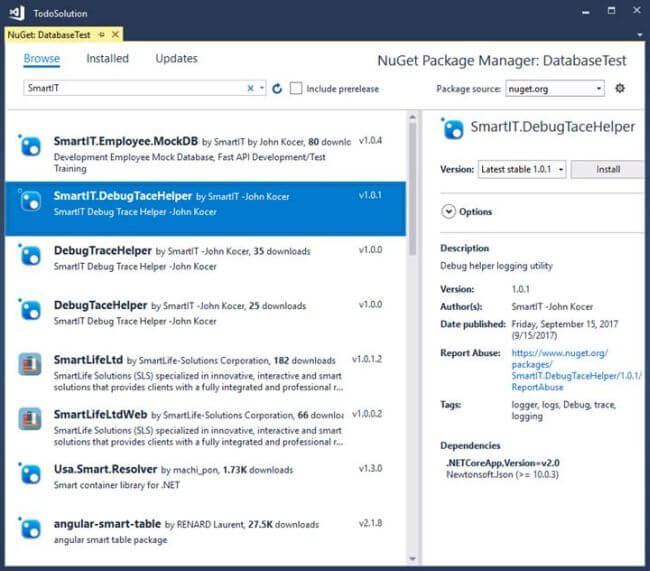650x571 pixels.
Task: Click the package list scrollbar up arrow
Action: click(x=412, y=117)
